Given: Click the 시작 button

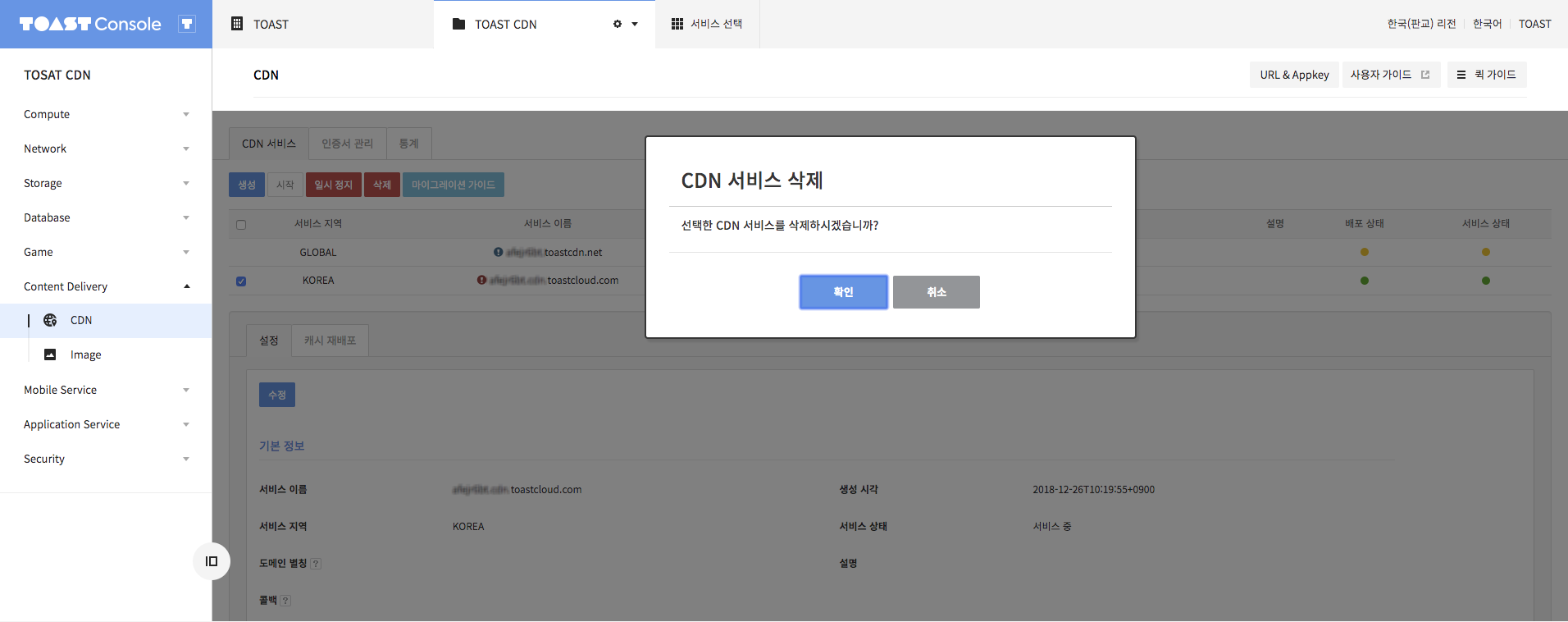Looking at the screenshot, I should tap(285, 185).
